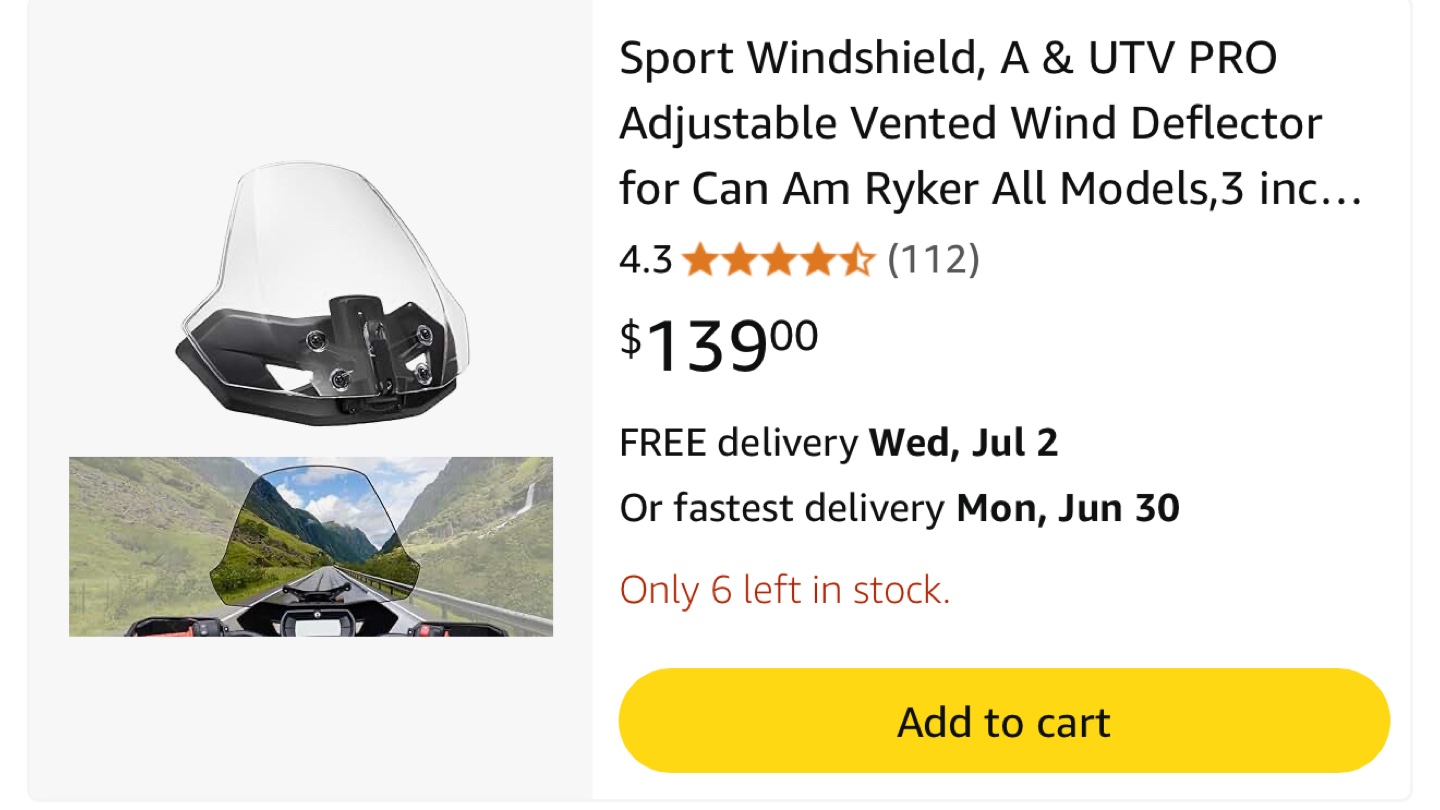Select the Mon, Jun 30 fastest delivery date

click(1068, 509)
